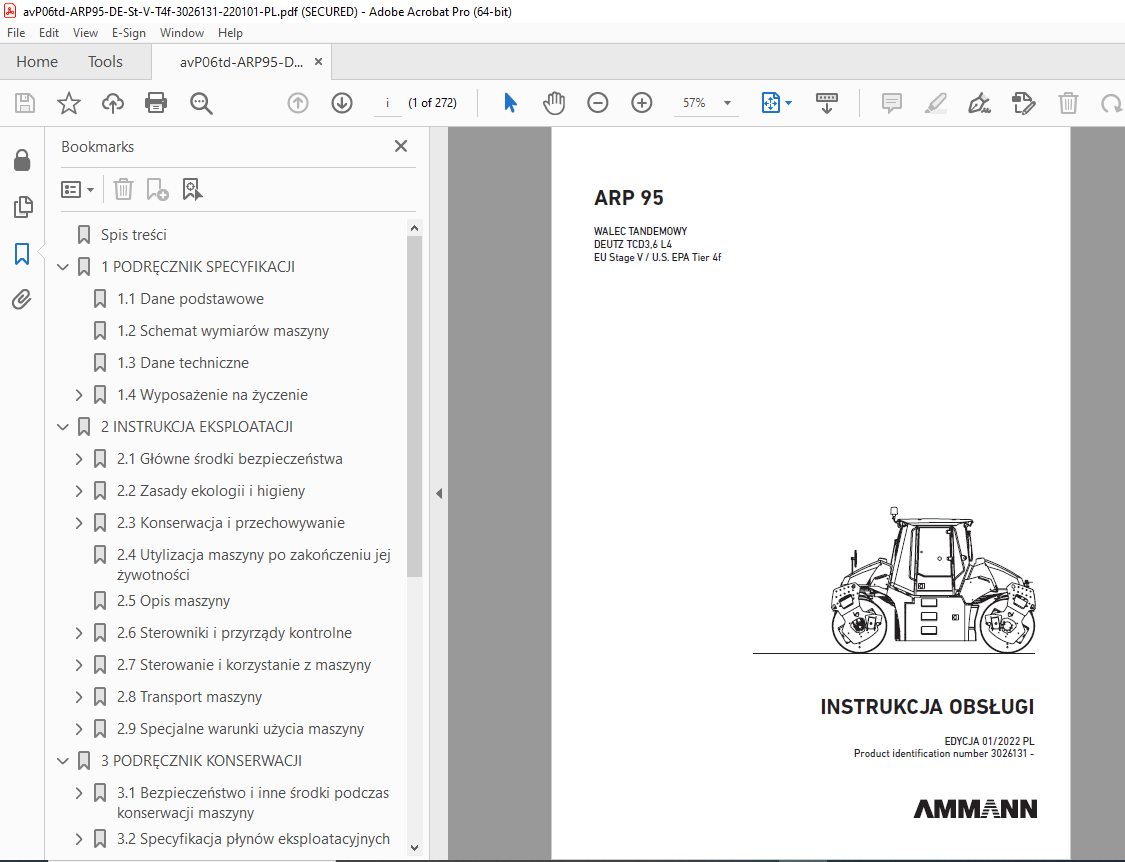
Task: Click the rotate icon at toolbar end
Action: pos(1111,103)
